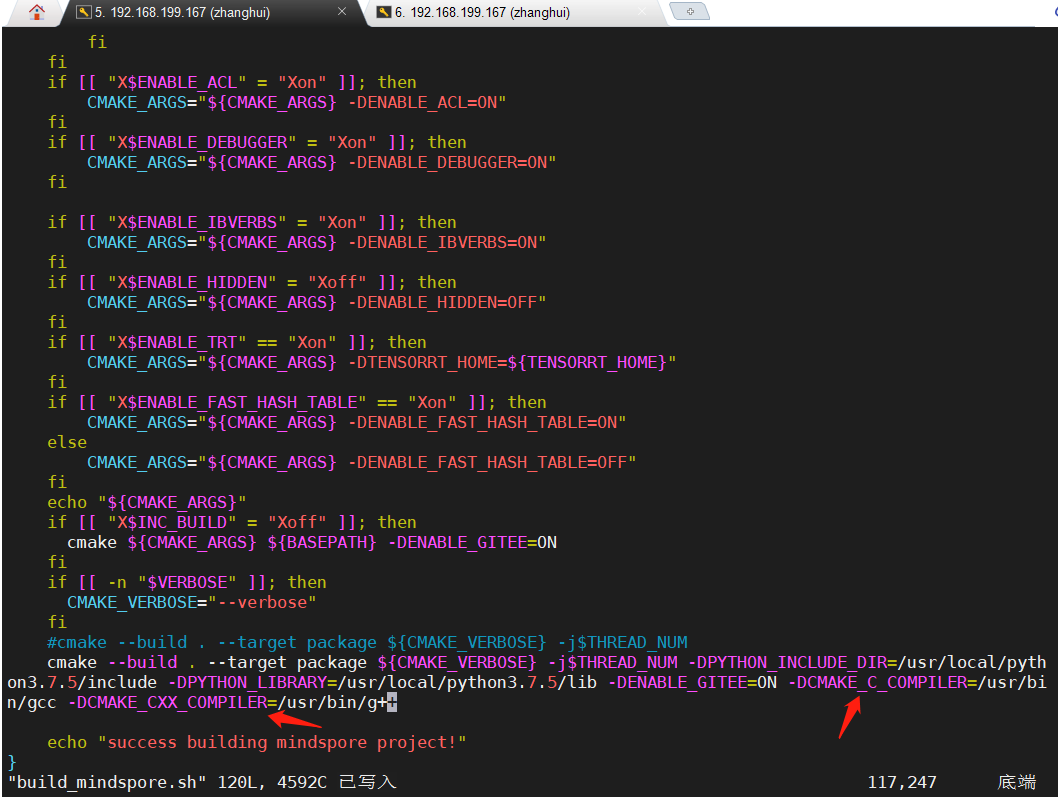Open a new session tab
Screen dimensions: 1058x802
[689, 11]
